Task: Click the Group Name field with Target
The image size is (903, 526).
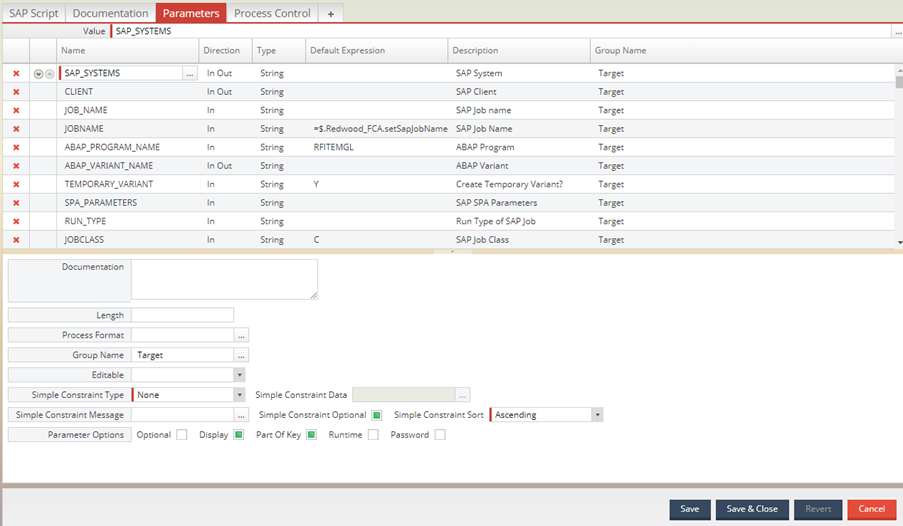Action: click(183, 355)
